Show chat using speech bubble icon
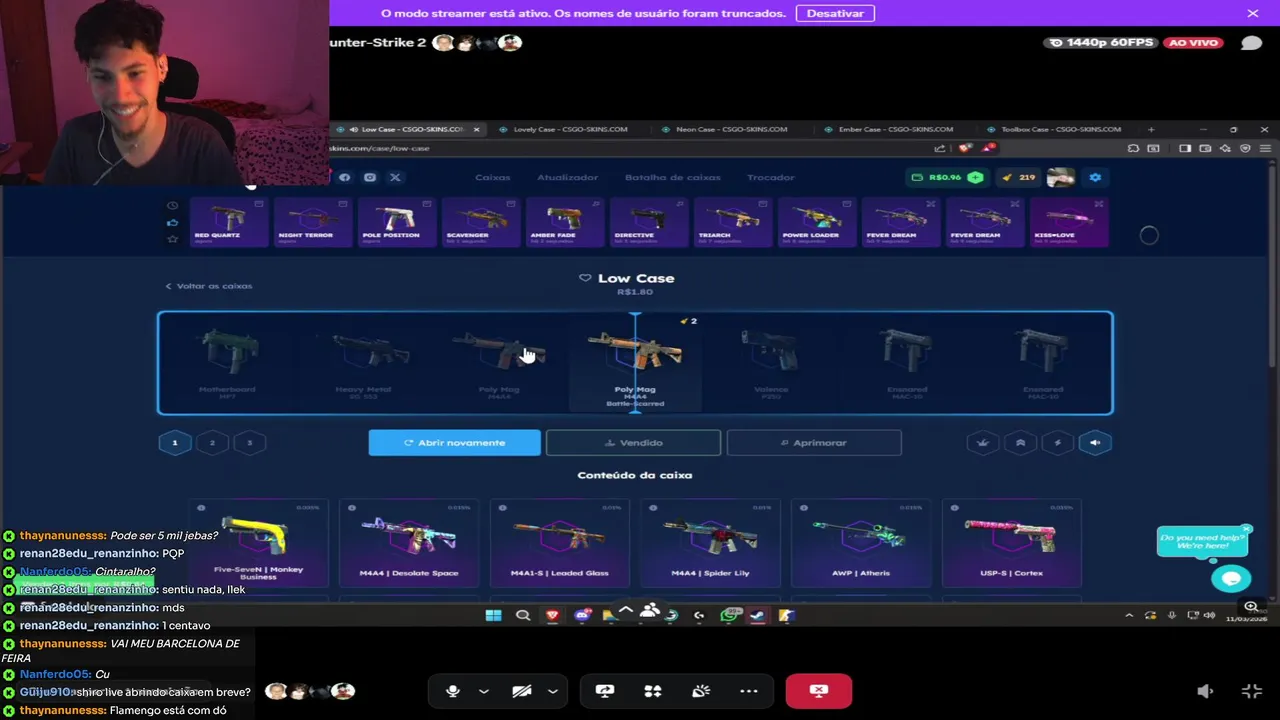 (x=1251, y=43)
